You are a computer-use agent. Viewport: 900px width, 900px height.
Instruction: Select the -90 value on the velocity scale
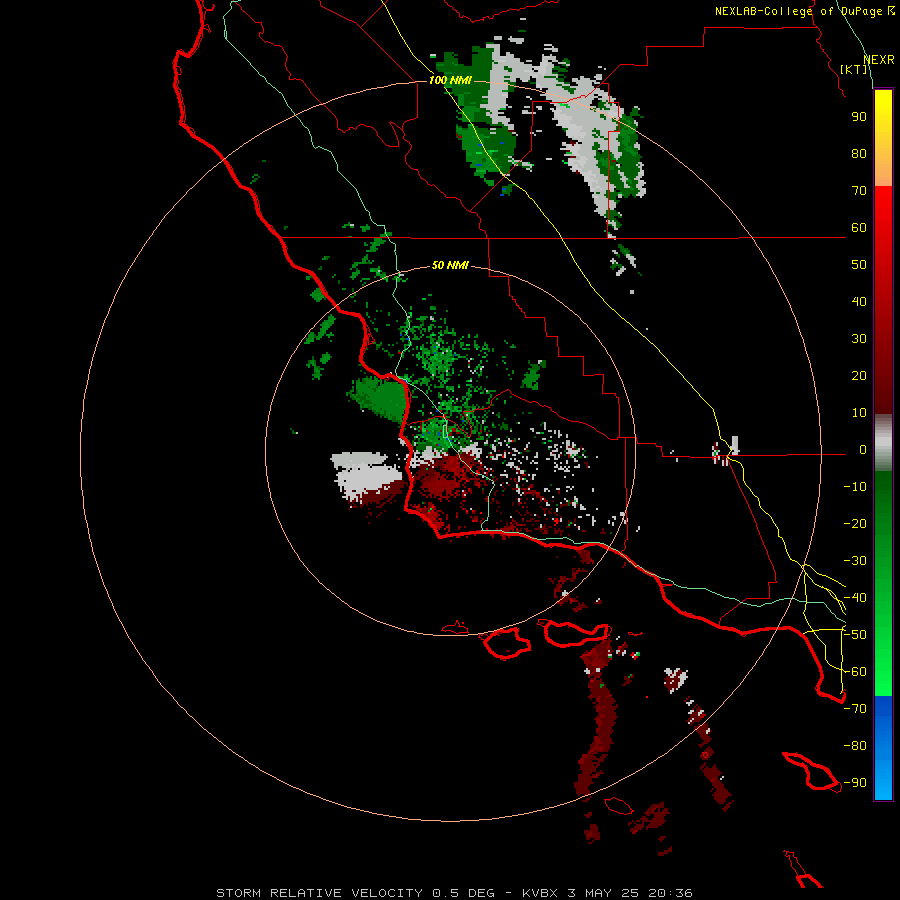[855, 782]
